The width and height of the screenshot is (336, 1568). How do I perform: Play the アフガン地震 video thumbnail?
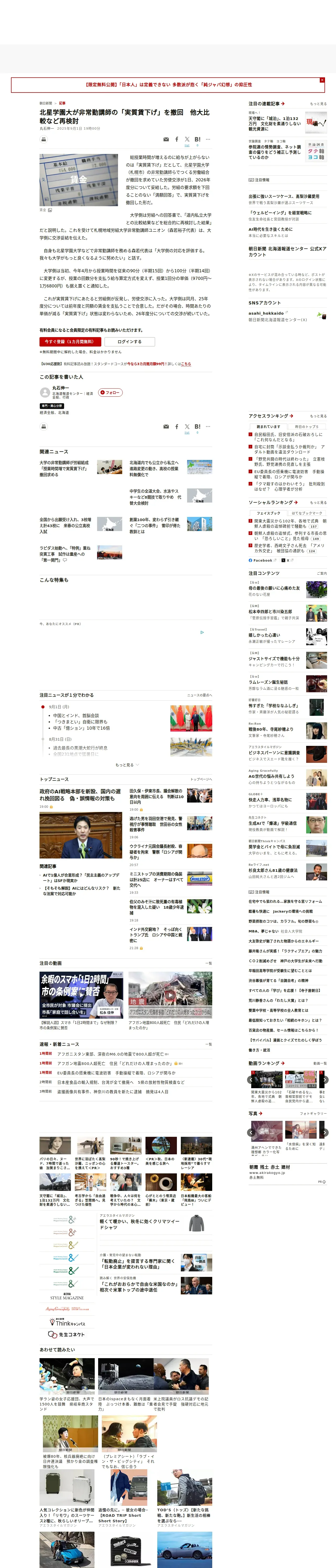coord(170,995)
